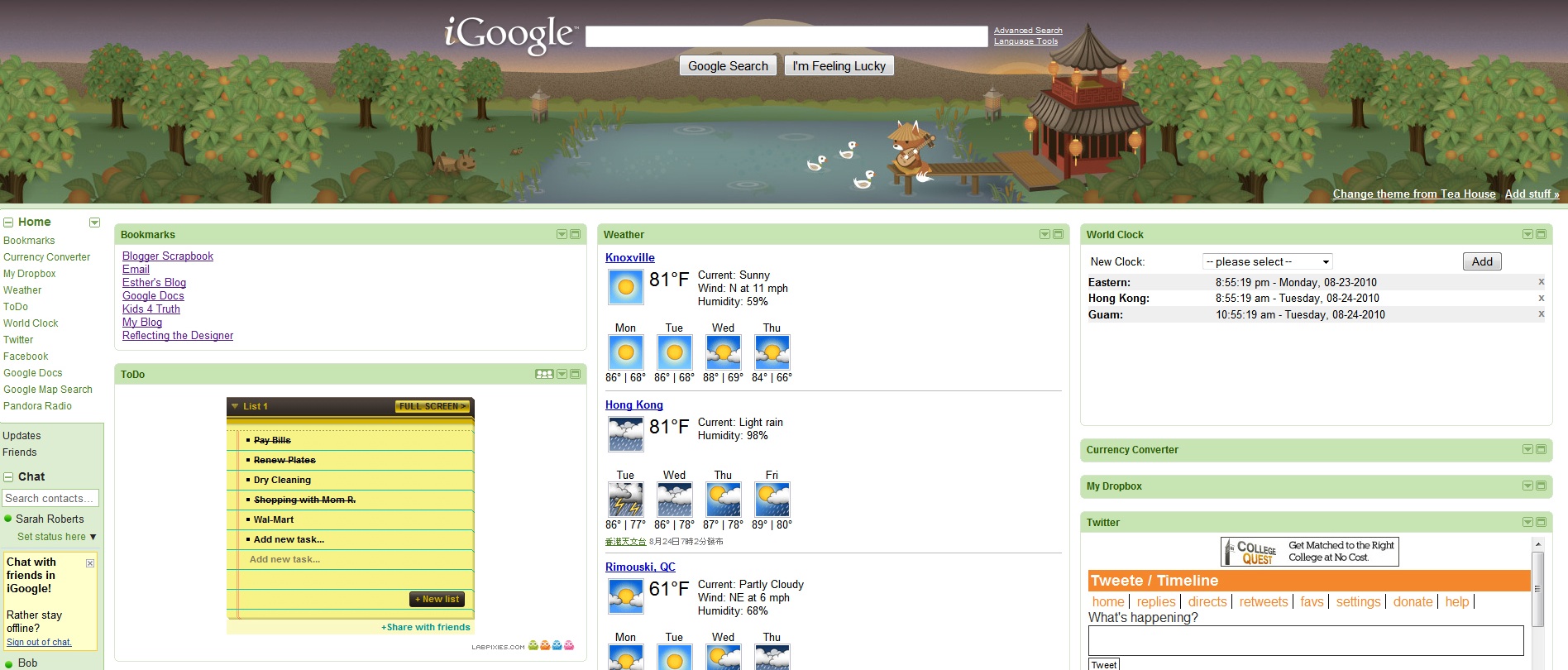Click FULL SCREEN button in ToDo list
The image size is (1568, 670).
433,406
